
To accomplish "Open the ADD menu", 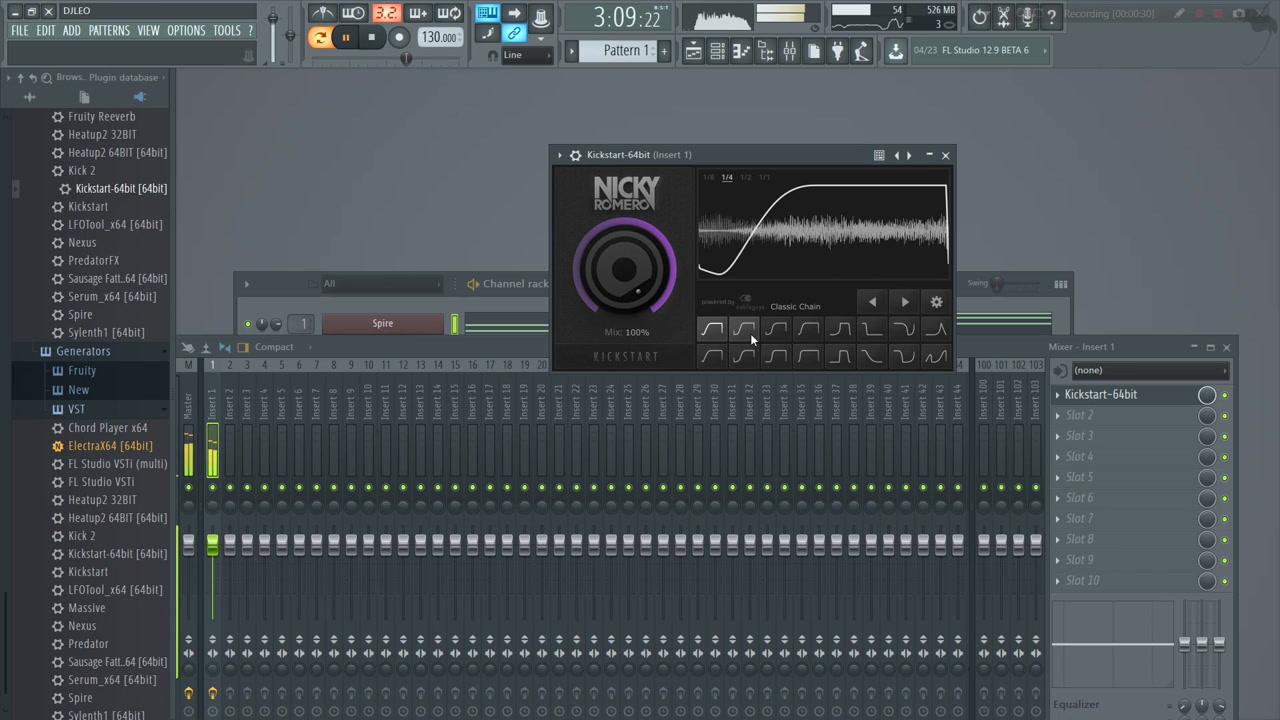I will (x=72, y=31).
